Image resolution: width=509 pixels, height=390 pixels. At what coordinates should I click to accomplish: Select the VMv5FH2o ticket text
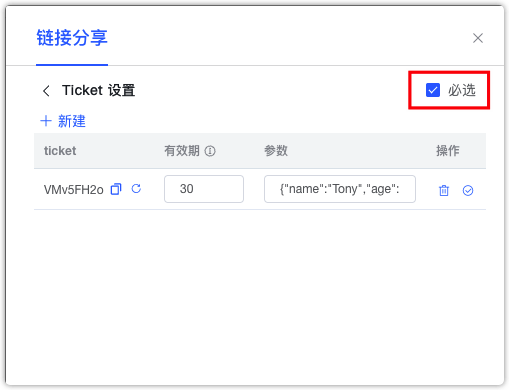(74, 190)
